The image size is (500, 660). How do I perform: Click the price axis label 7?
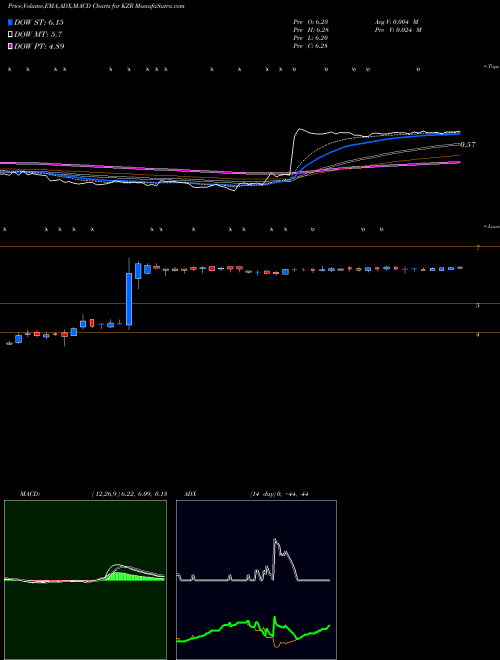click(x=478, y=248)
